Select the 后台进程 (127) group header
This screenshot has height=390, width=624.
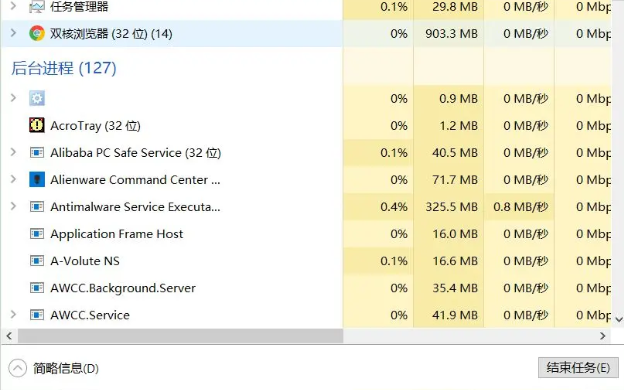[x=64, y=68]
